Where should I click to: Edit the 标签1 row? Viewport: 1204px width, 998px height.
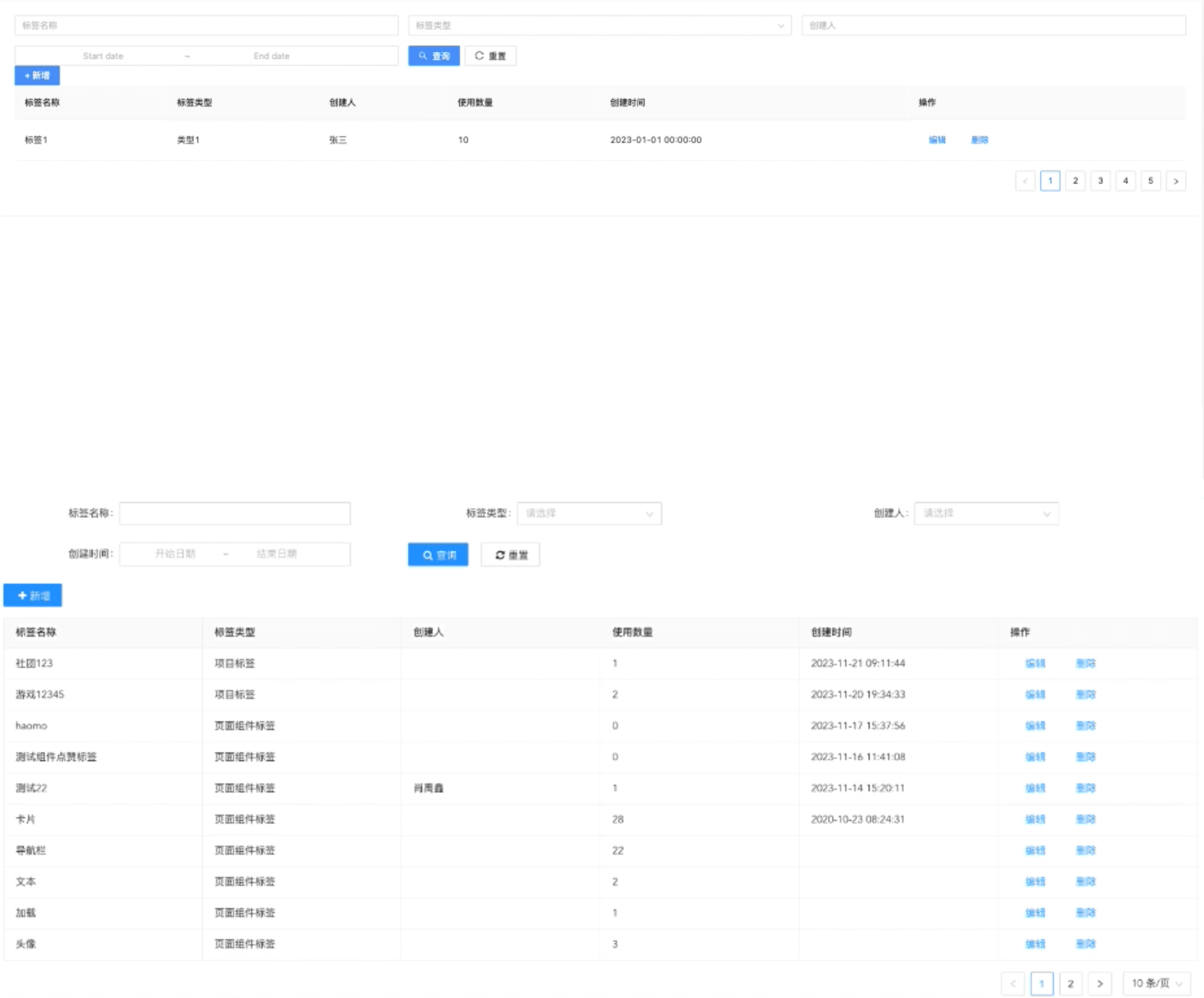click(937, 140)
